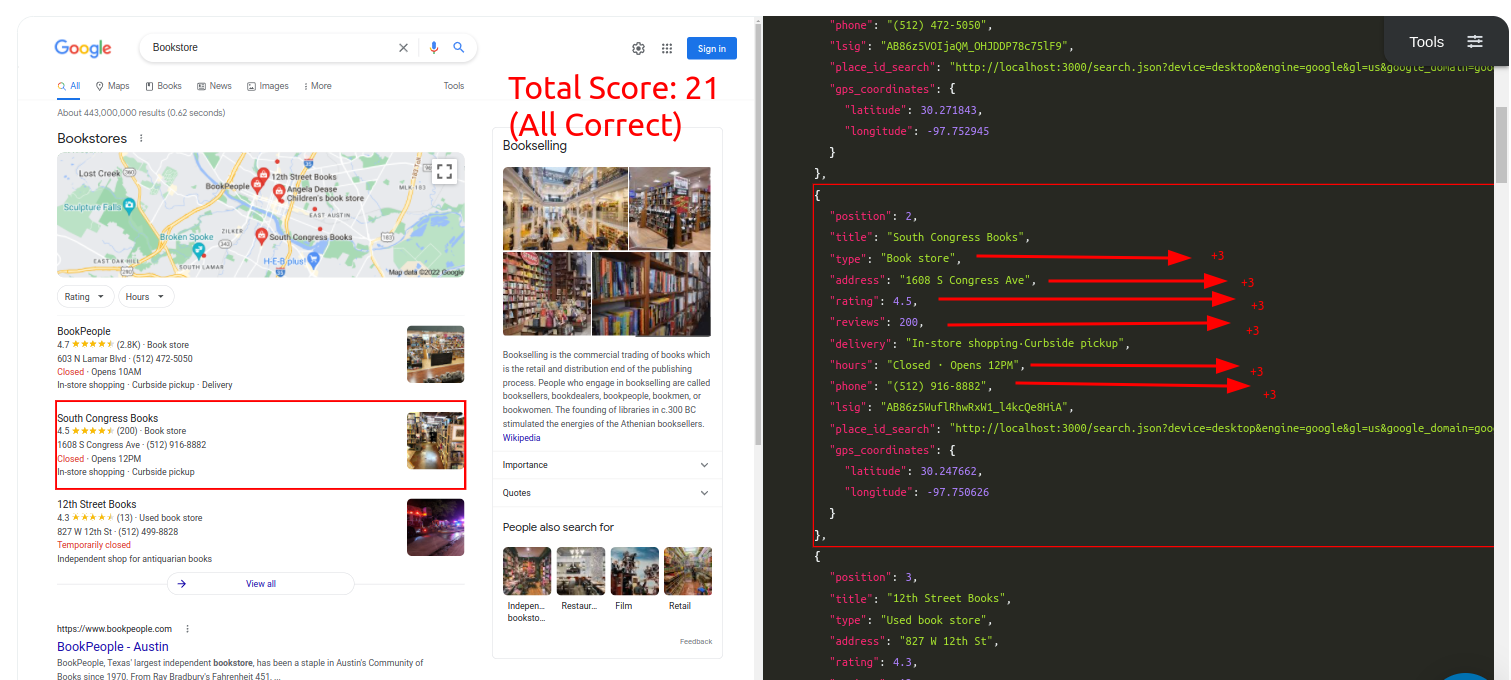Click the "Temporarily closed" status text

[x=94, y=545]
